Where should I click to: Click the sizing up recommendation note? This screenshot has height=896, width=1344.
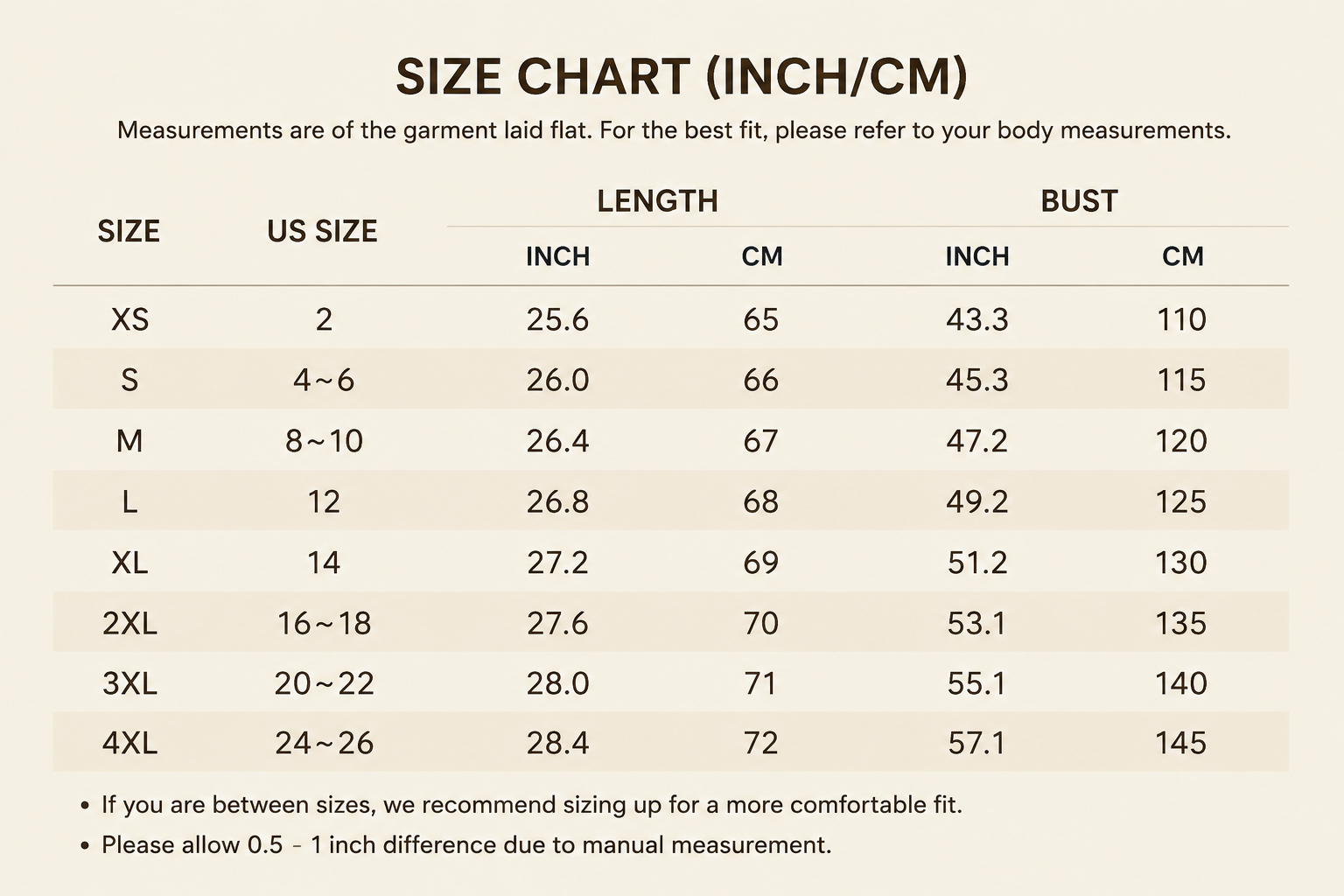click(x=532, y=805)
